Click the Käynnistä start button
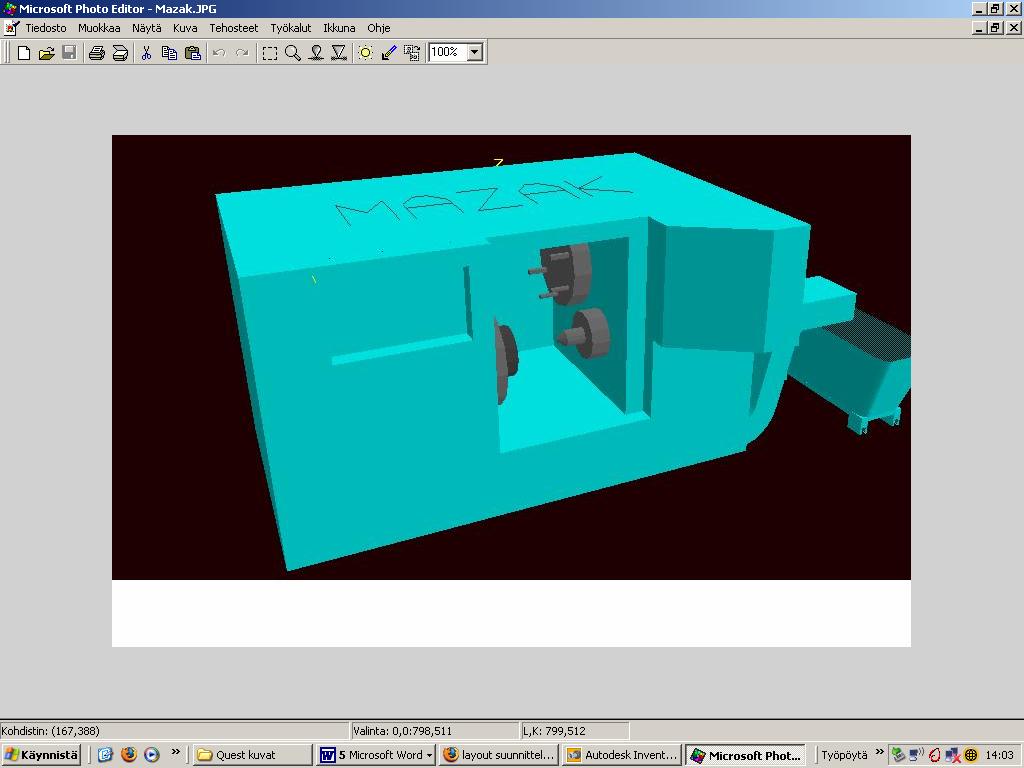The height and width of the screenshot is (768, 1024). coord(42,755)
